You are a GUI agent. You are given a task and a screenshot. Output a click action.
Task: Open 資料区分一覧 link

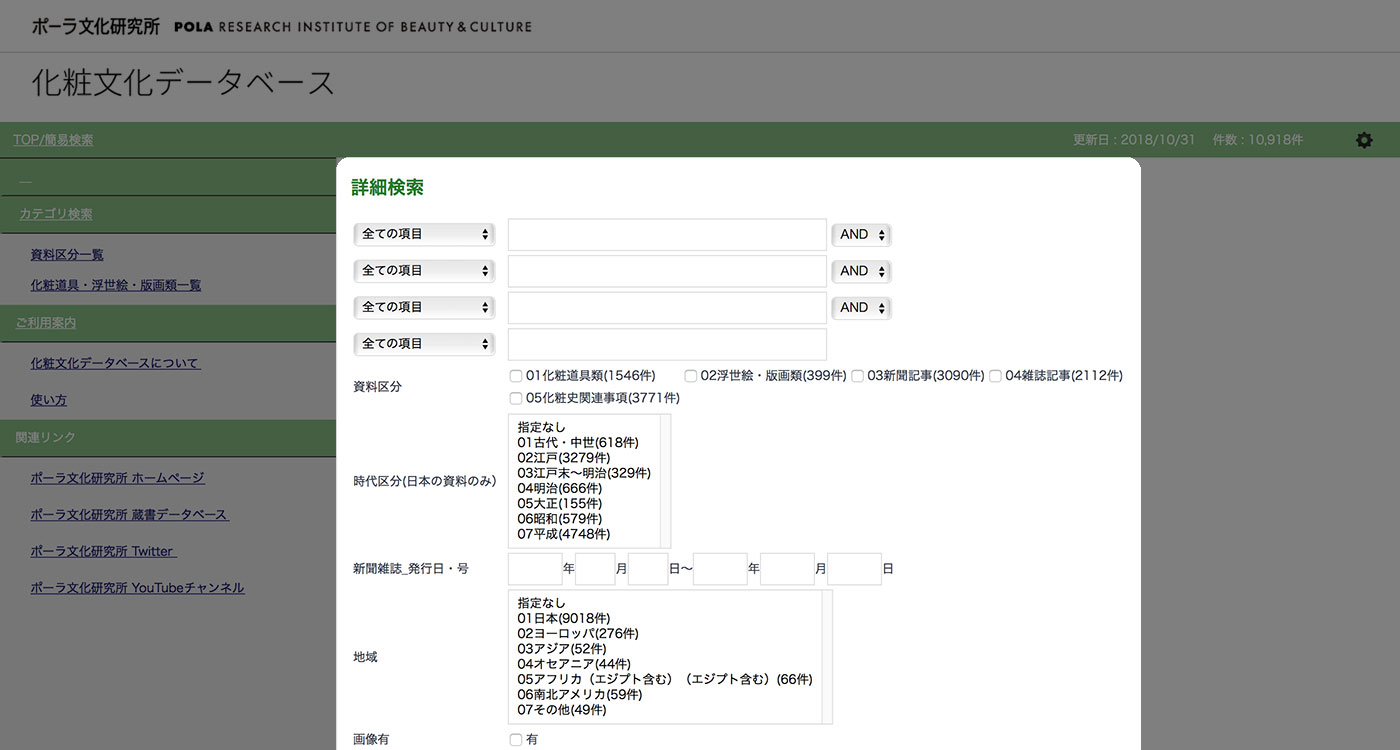(x=67, y=255)
